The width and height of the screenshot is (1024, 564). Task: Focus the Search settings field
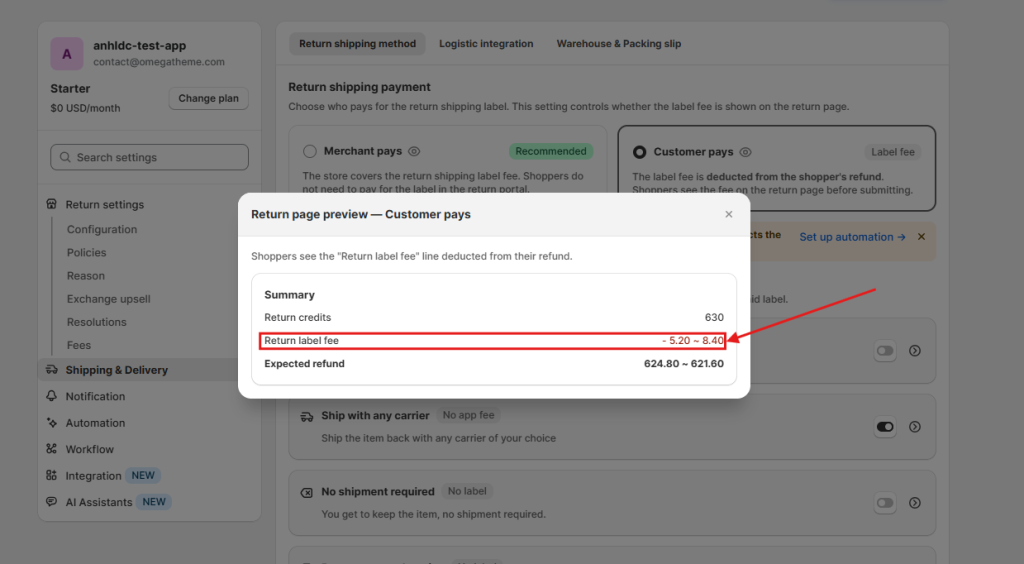click(150, 157)
